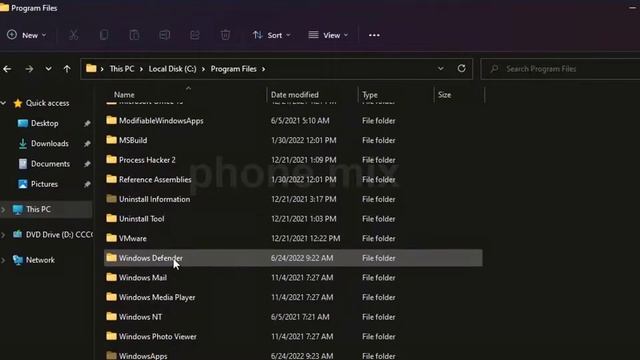This screenshot has height=360, width=640.
Task: Click the Windows Defender folder icon
Action: (x=111, y=258)
